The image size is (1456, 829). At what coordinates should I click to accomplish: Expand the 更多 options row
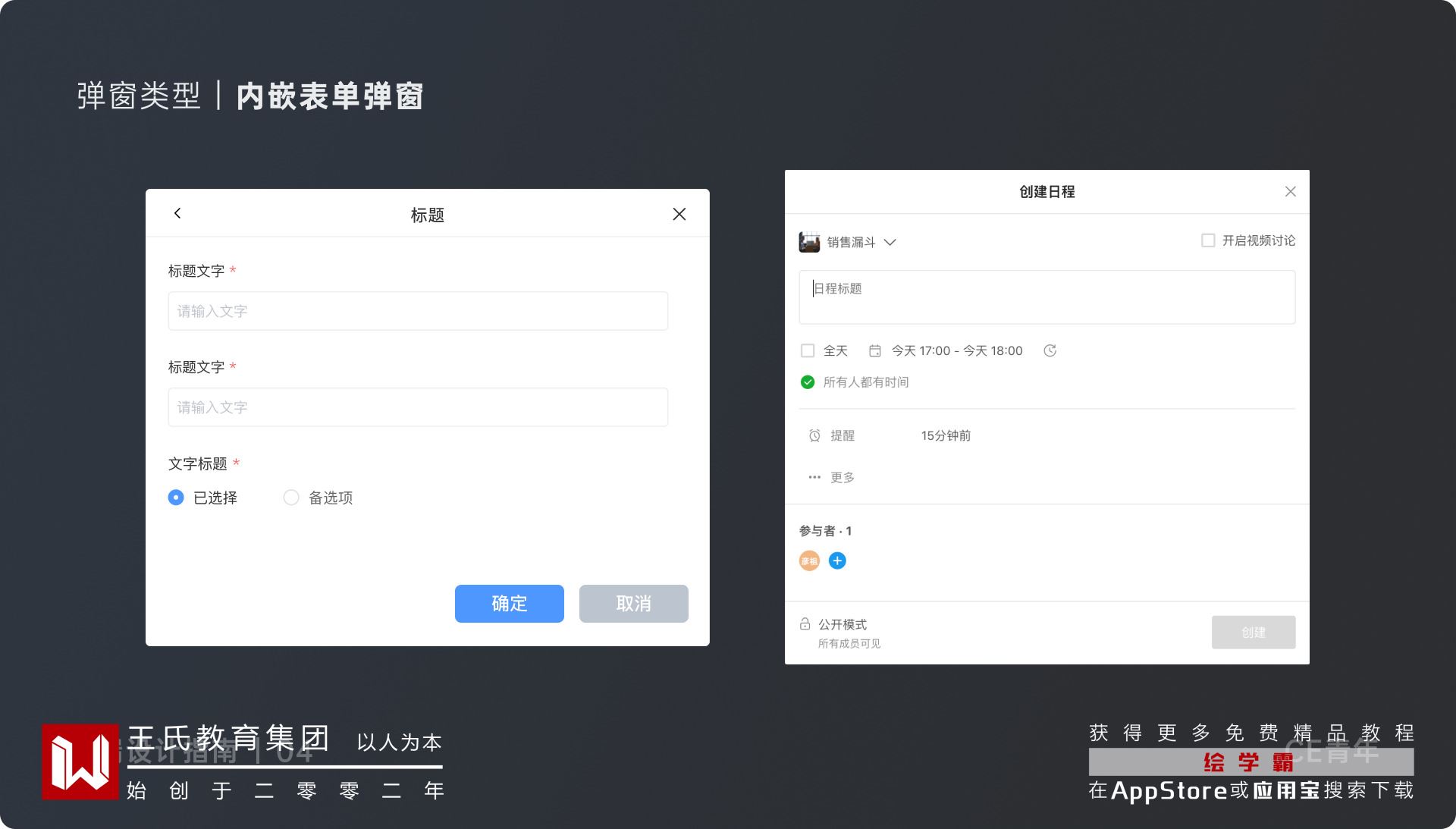pyautogui.click(x=833, y=477)
